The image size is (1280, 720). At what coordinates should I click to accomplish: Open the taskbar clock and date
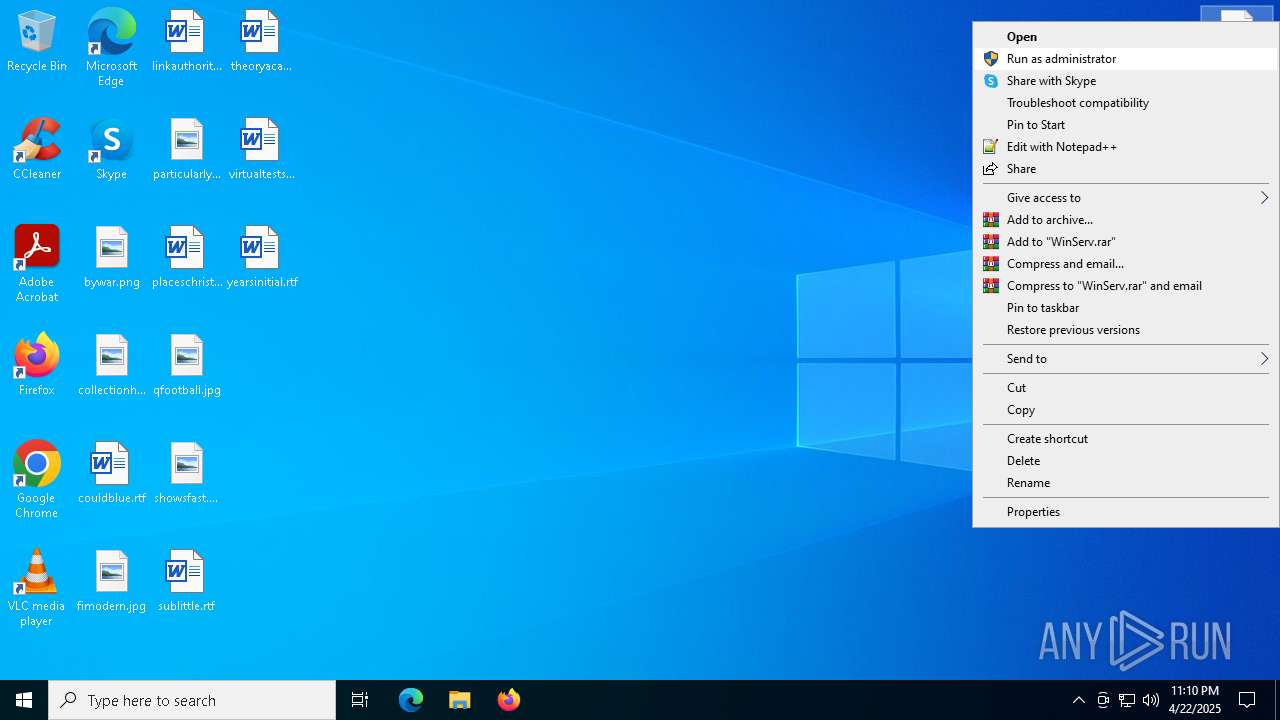coord(1194,700)
